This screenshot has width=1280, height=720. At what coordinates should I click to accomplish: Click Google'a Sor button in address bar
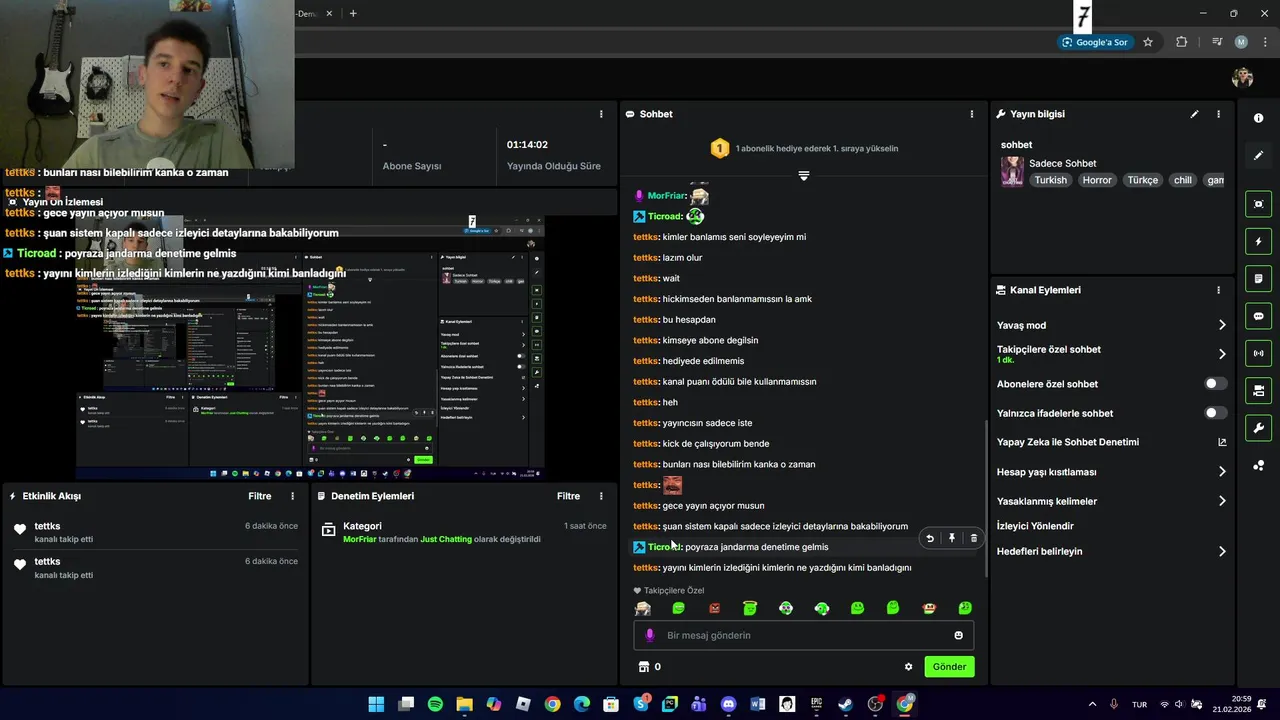click(1095, 42)
